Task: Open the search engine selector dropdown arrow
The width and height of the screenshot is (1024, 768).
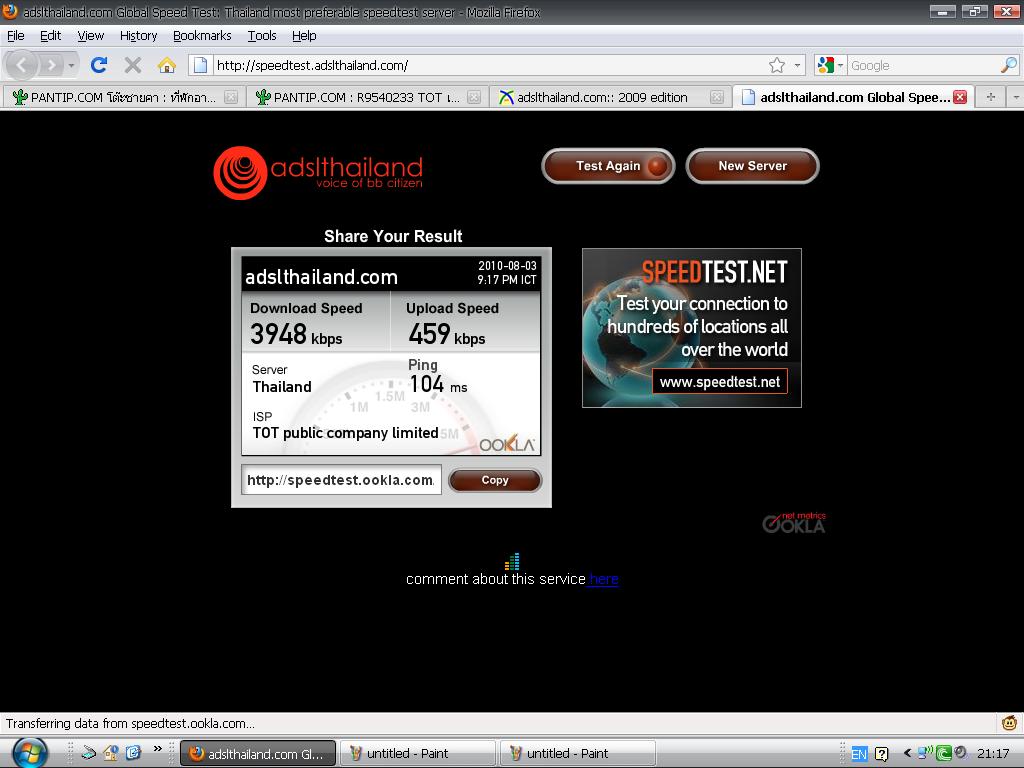Action: (x=840, y=65)
